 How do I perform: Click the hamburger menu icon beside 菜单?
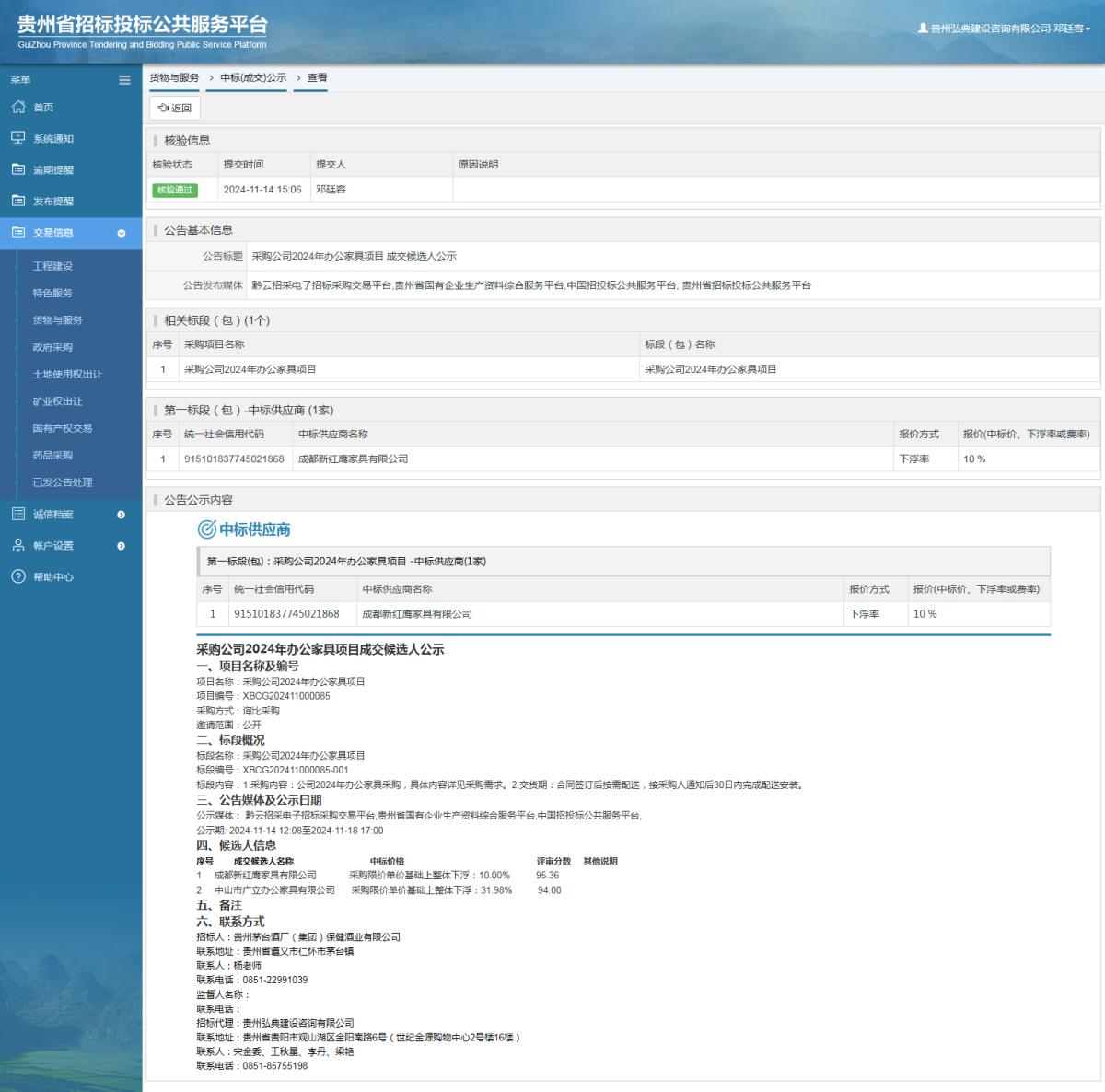click(x=124, y=80)
